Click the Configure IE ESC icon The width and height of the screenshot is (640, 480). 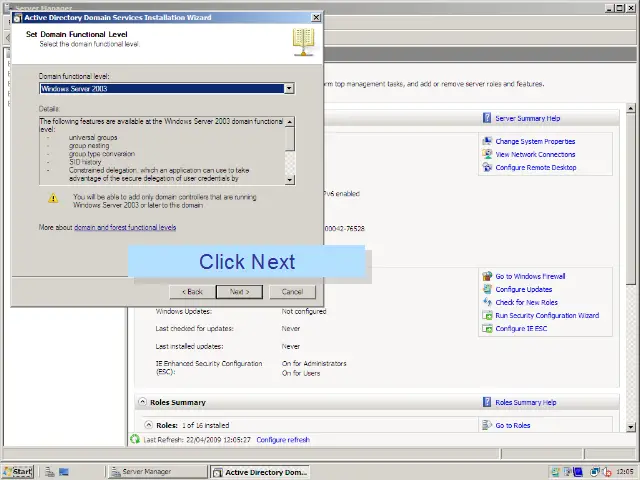pos(487,328)
